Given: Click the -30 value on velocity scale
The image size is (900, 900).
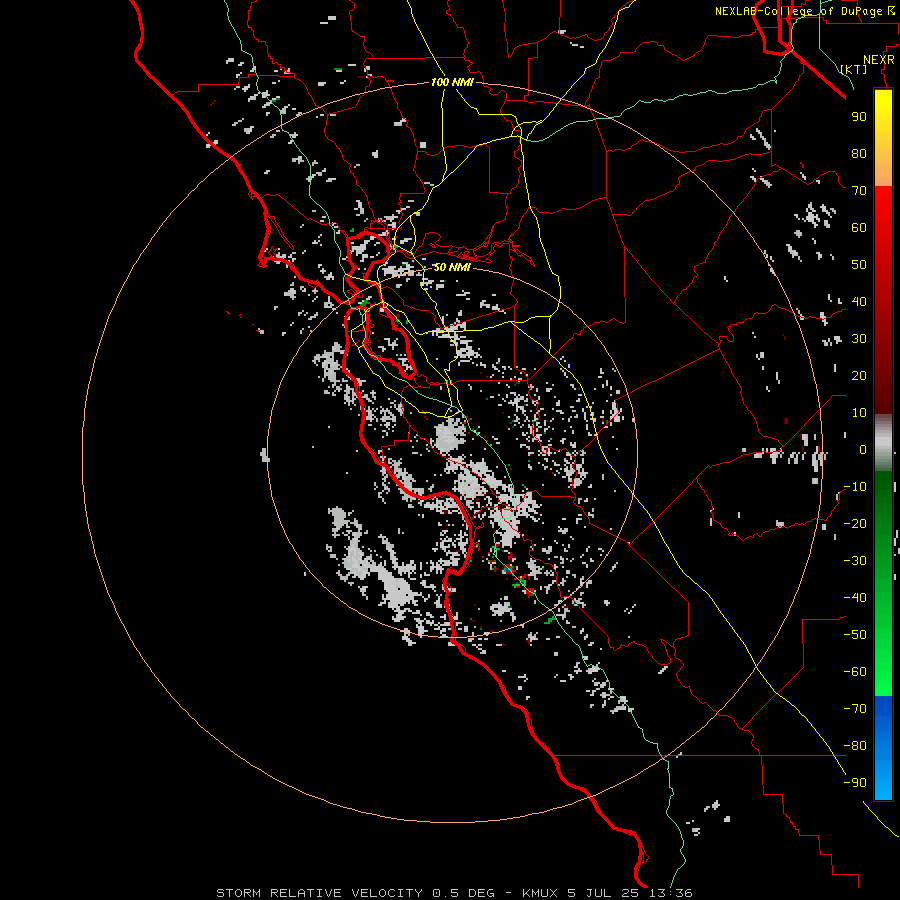Looking at the screenshot, I should click(x=855, y=561).
